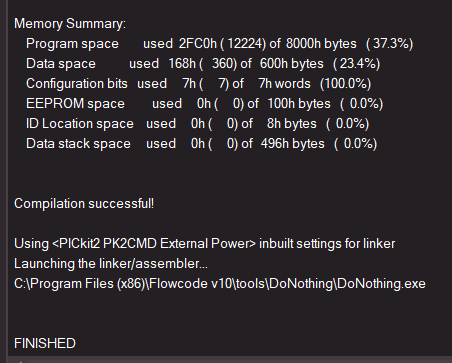The height and width of the screenshot is (363, 452).
Task: Click the PICkit2 PK2CMD External Power text
Action: pos(154,244)
